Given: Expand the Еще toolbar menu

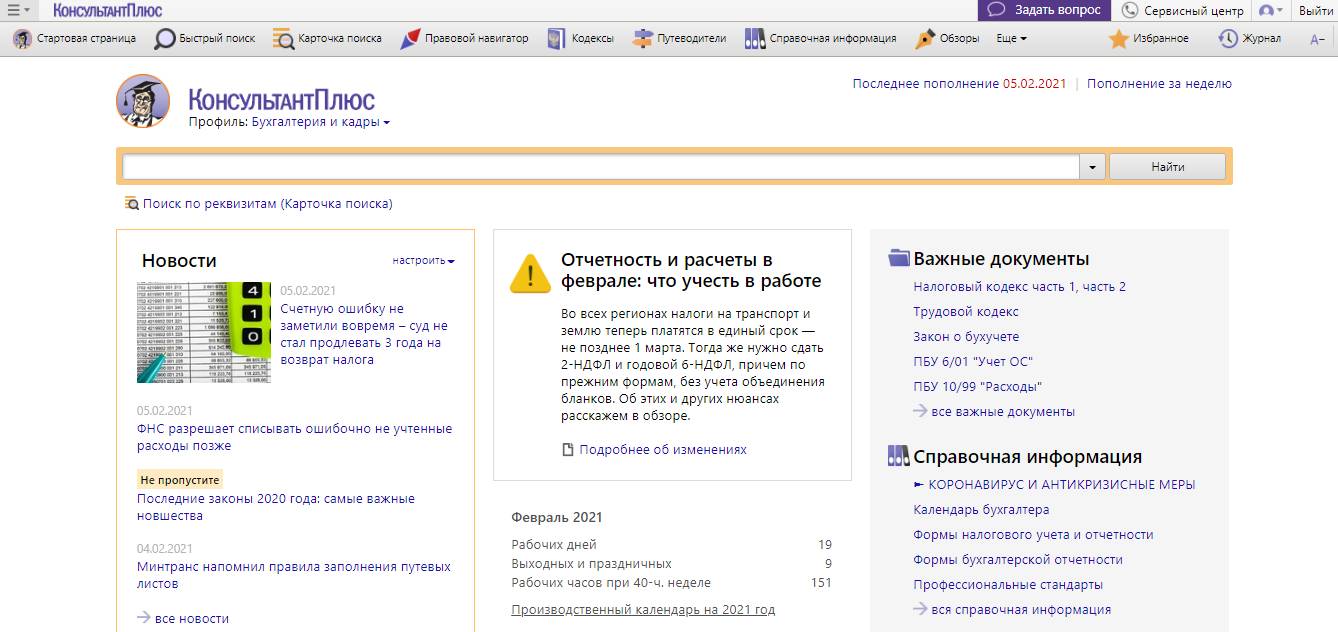Looking at the screenshot, I should (1011, 39).
